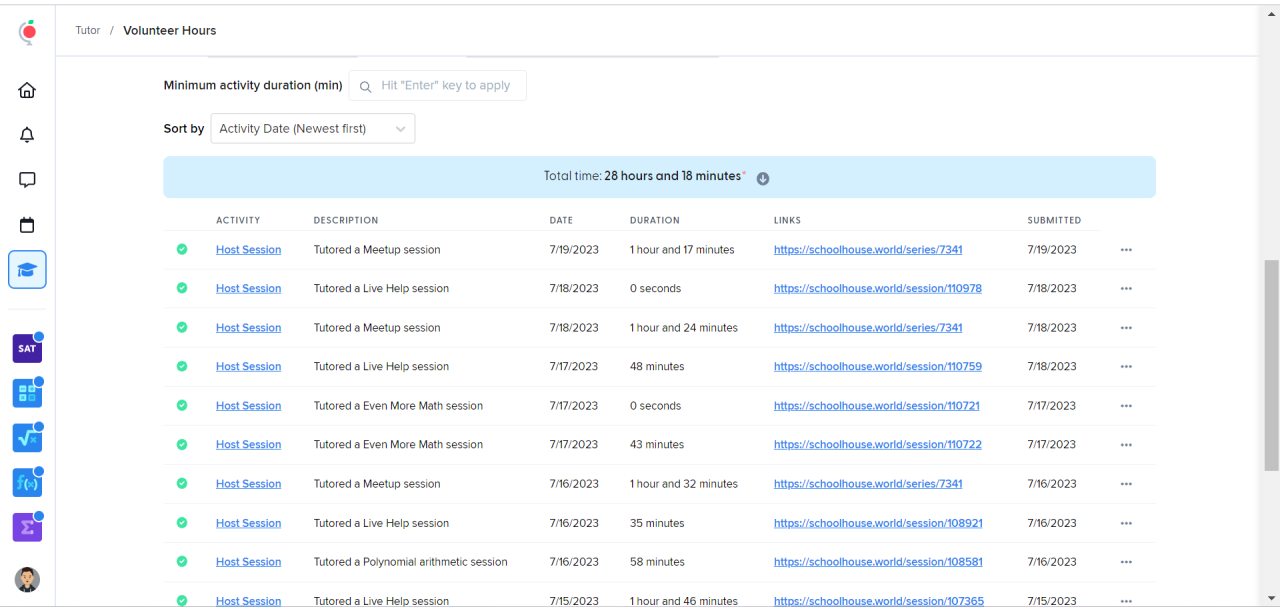Open three-dot menu for 7/19/2023 Meetup session
This screenshot has height=607, width=1280.
1126,250
